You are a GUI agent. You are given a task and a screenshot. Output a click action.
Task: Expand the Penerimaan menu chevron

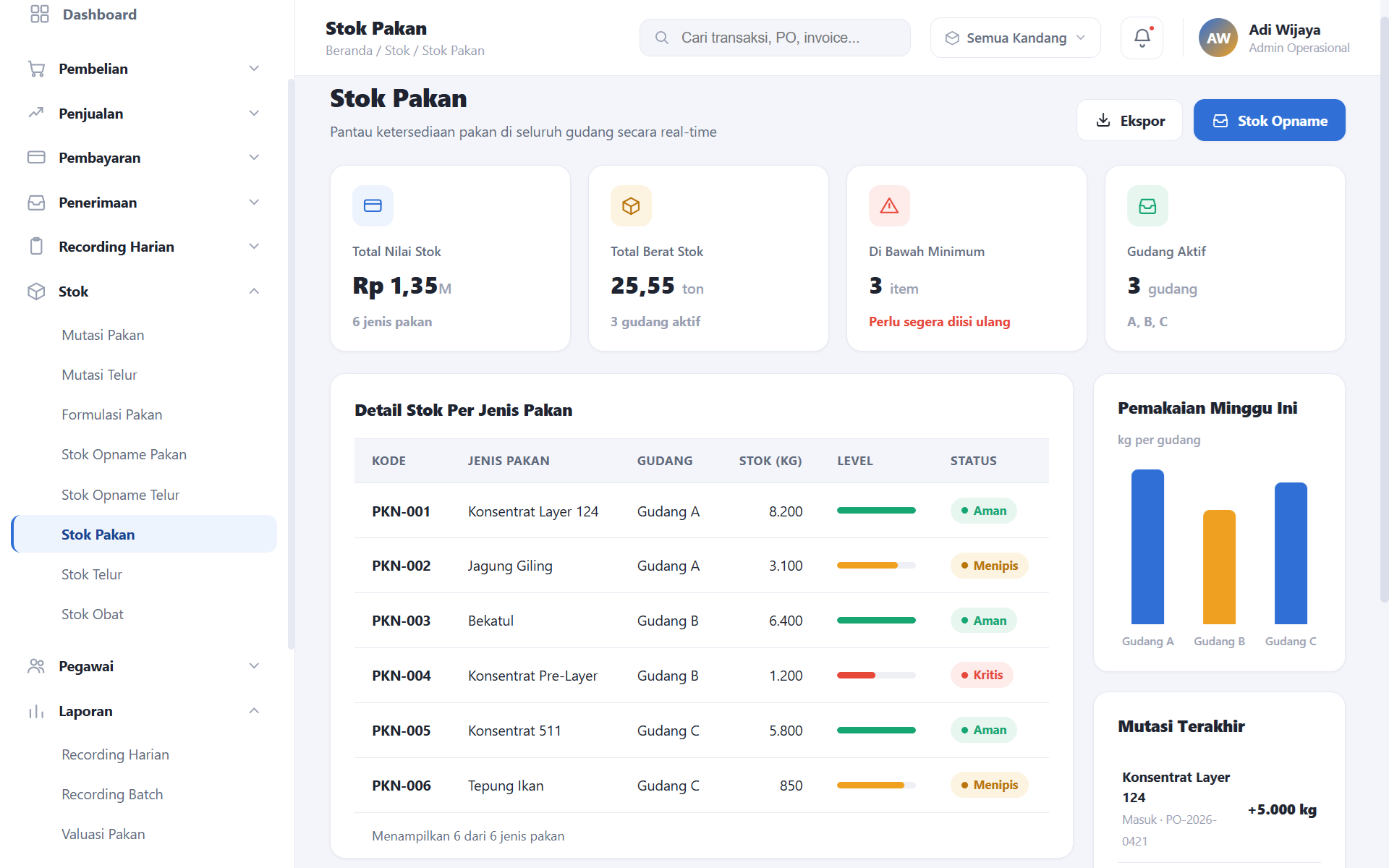[254, 203]
